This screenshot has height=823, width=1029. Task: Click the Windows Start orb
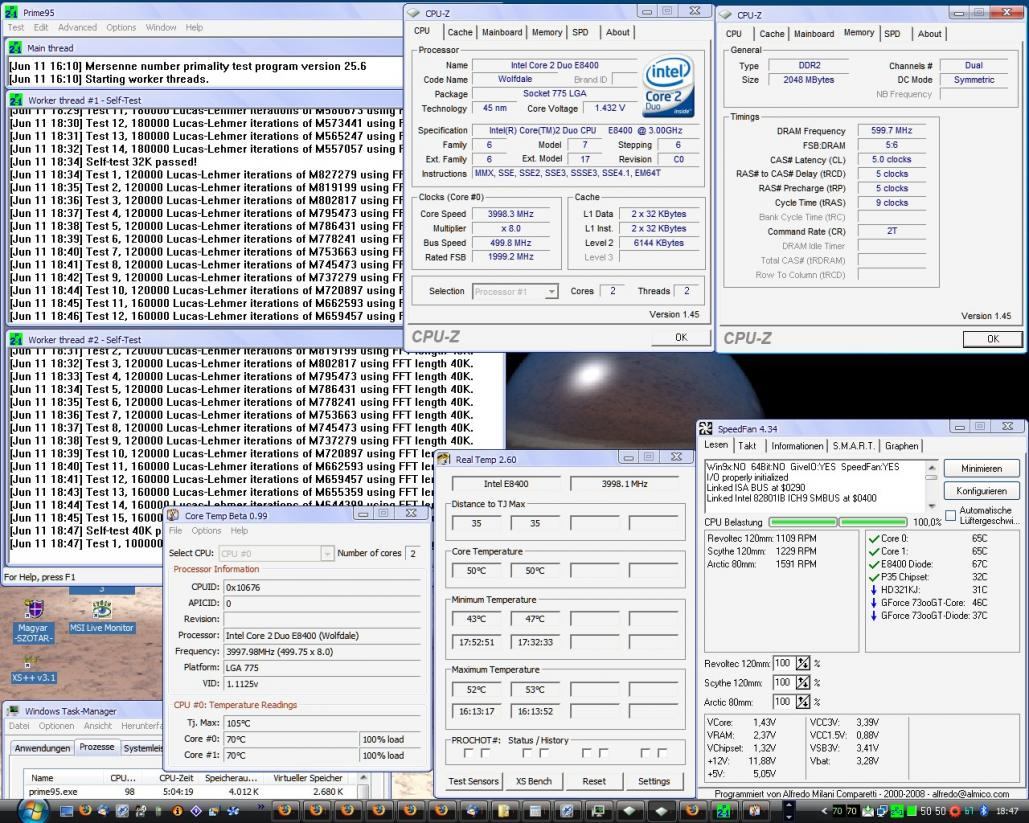[33, 811]
